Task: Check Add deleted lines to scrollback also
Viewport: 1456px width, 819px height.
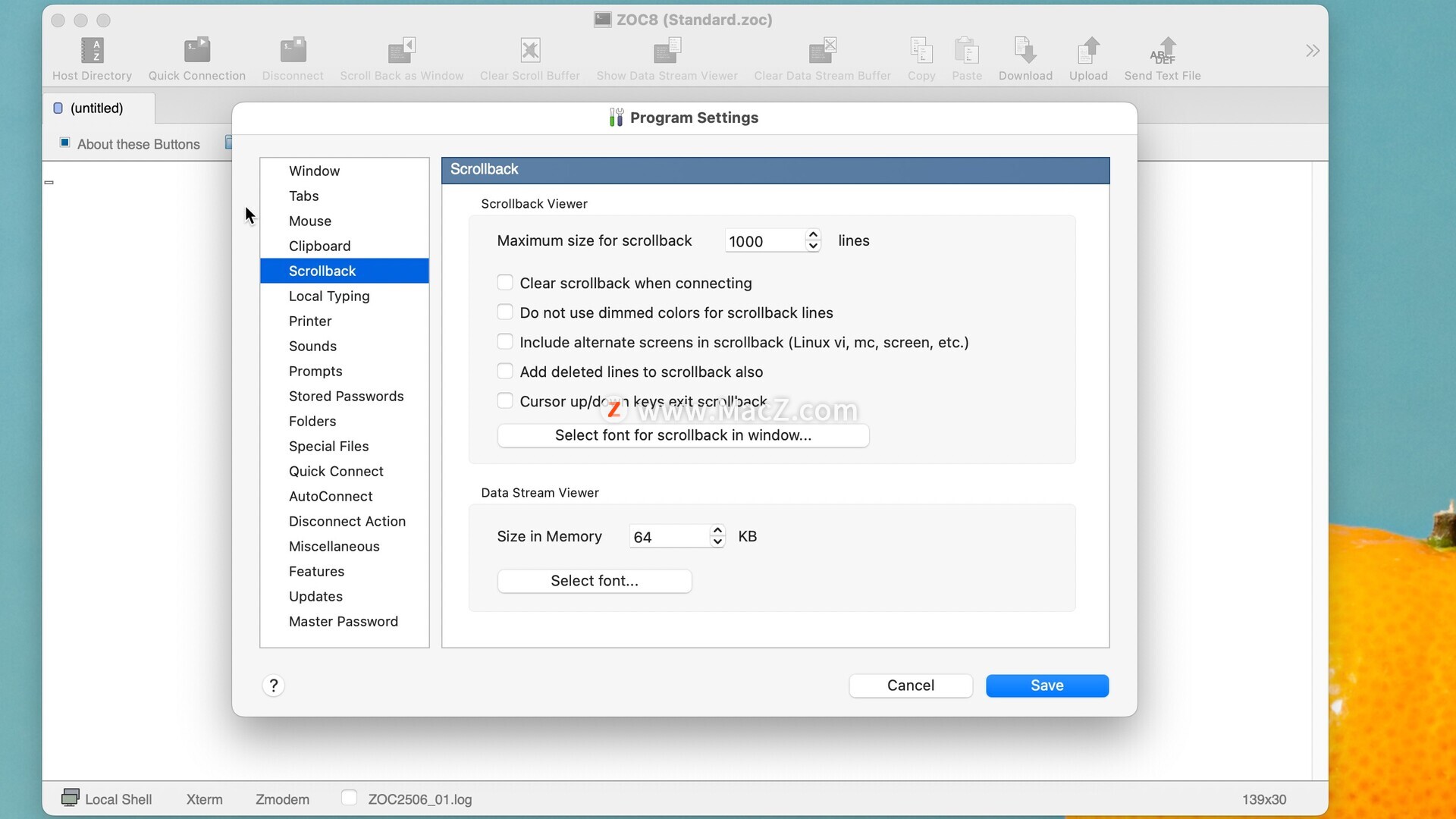Action: pyautogui.click(x=505, y=372)
